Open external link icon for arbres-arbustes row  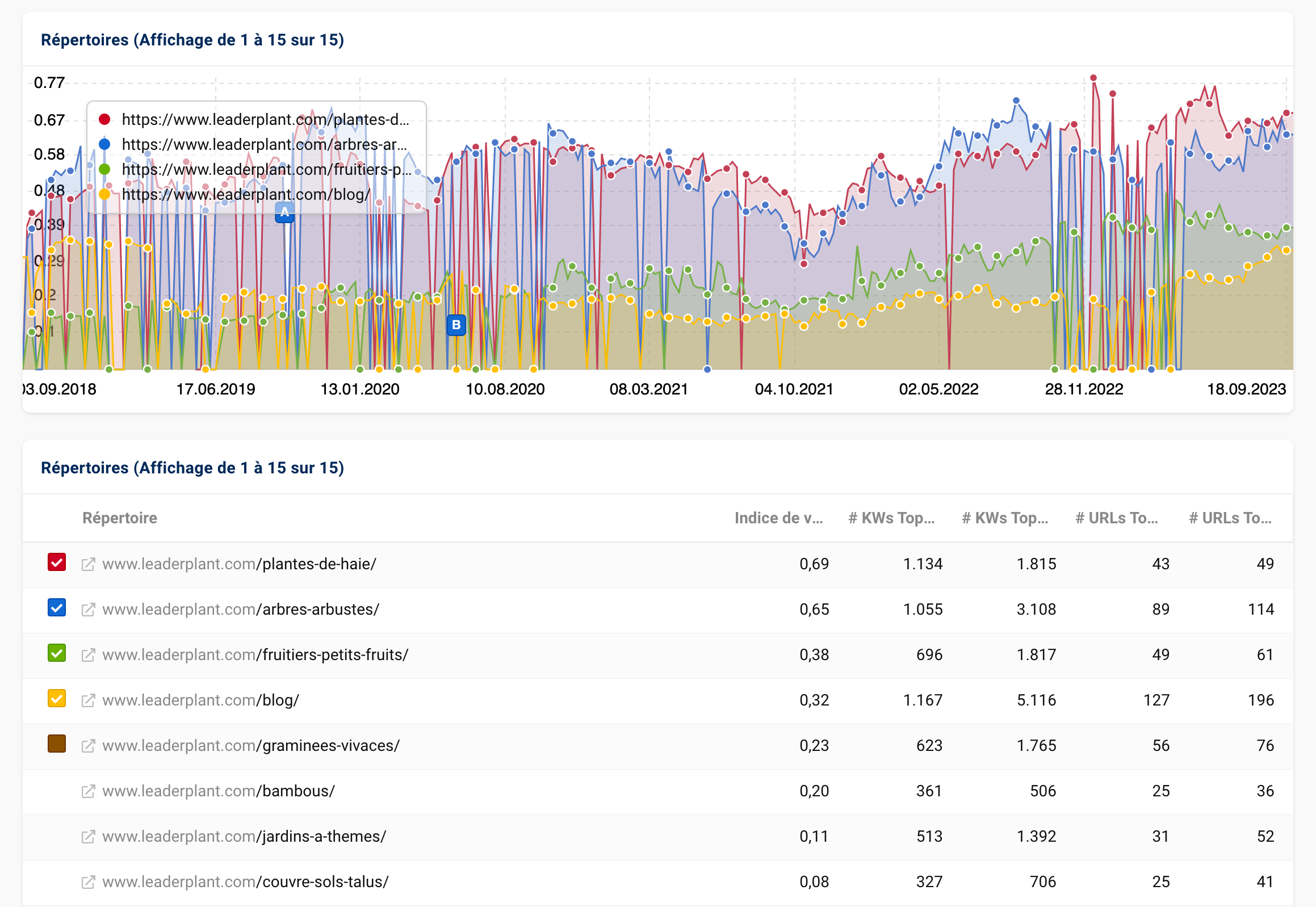pos(88,610)
